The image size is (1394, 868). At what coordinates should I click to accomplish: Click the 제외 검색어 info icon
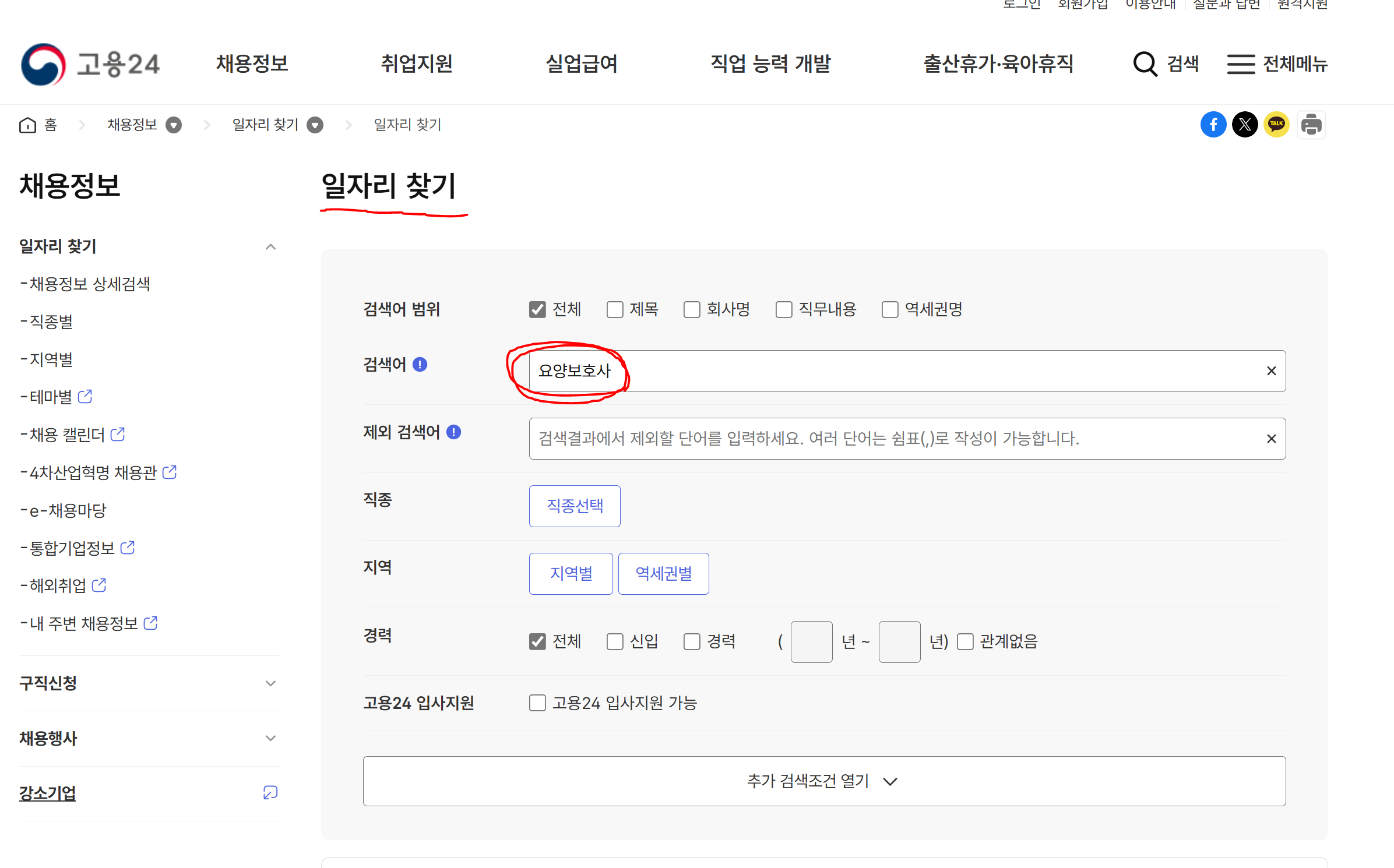coord(453,432)
